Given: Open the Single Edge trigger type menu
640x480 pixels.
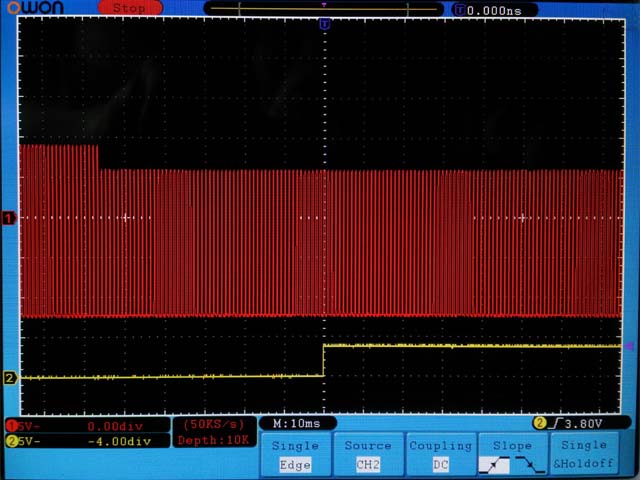Looking at the screenshot, I should (x=295, y=455).
